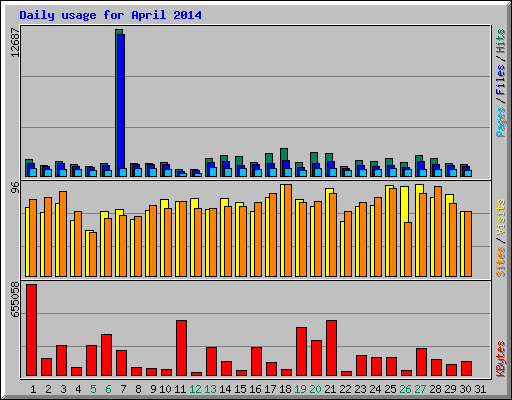Click the x-axis day label 4
Image resolution: width=512 pixels, height=400 pixels.
(x=78, y=389)
